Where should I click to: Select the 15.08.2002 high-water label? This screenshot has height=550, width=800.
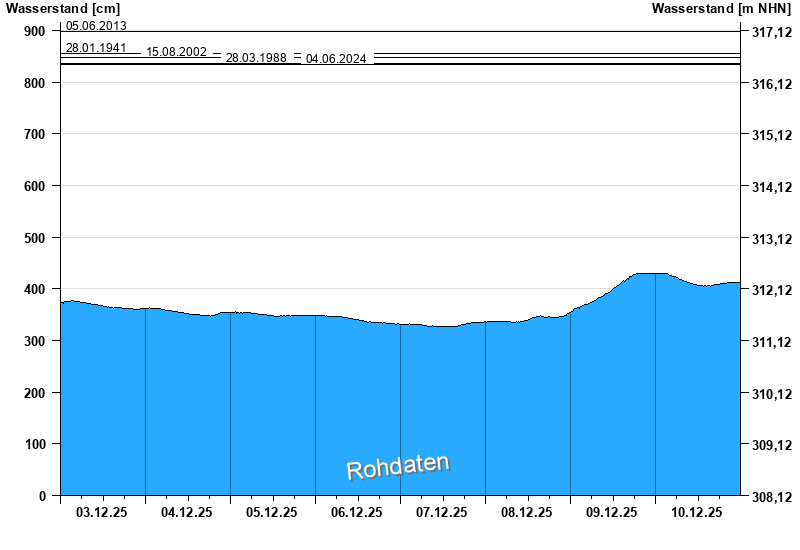[x=176, y=52]
